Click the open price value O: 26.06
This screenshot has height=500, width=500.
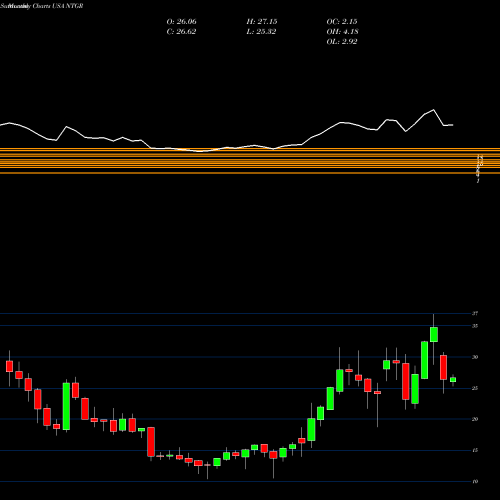pyautogui.click(x=181, y=22)
